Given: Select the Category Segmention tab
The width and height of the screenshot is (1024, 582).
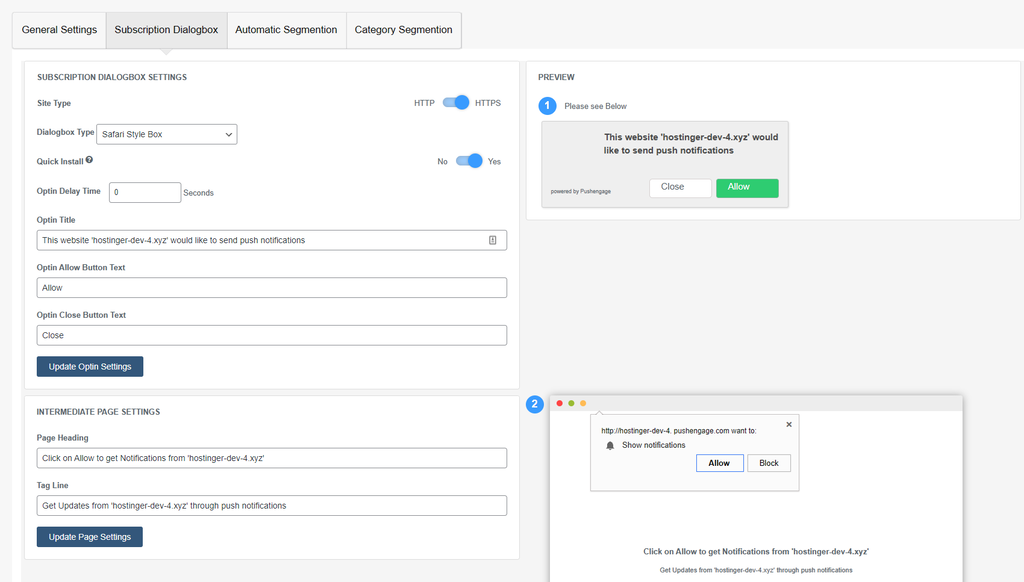Looking at the screenshot, I should tap(403, 30).
